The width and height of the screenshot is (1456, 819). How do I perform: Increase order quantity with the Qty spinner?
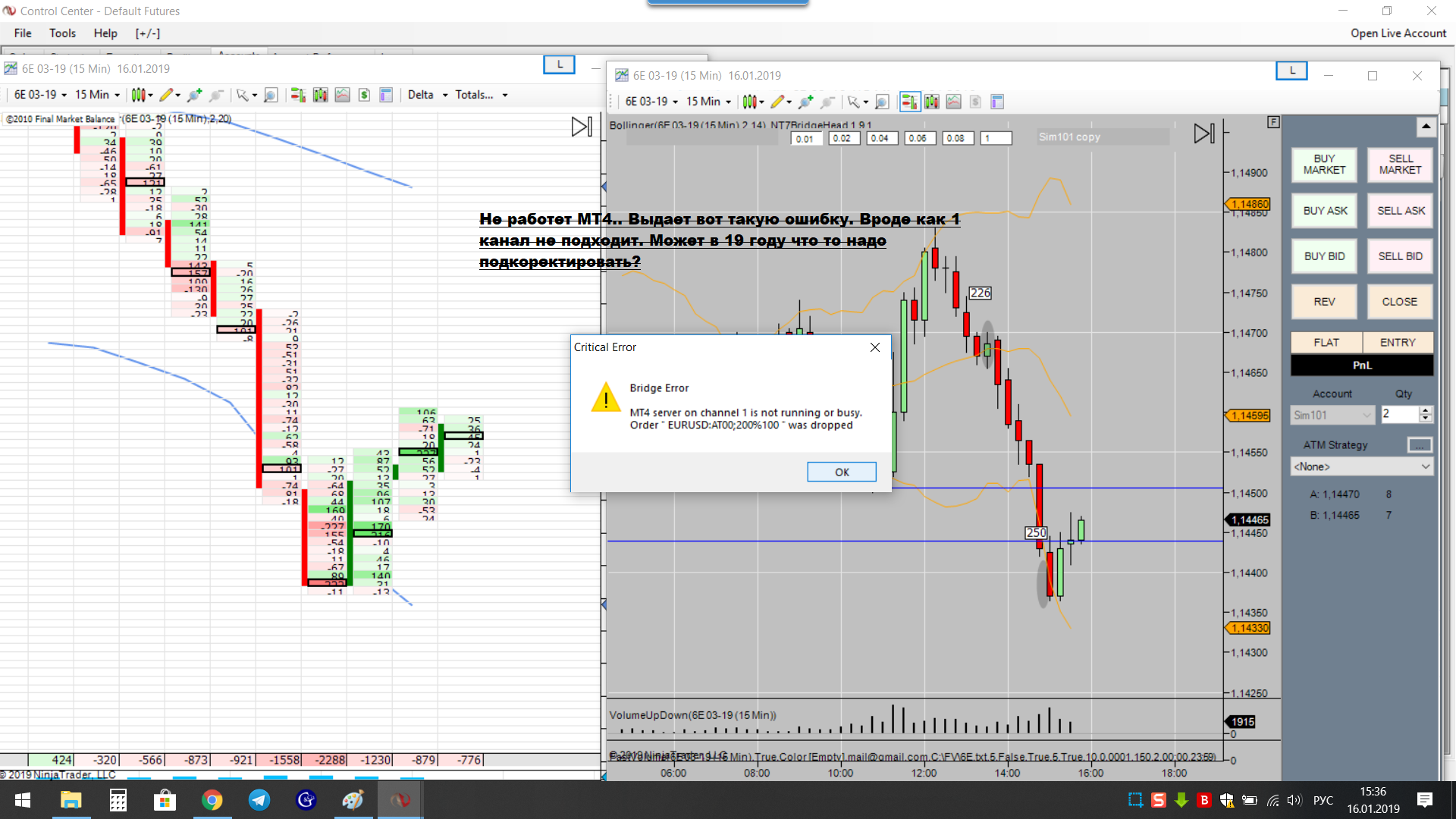(1426, 410)
